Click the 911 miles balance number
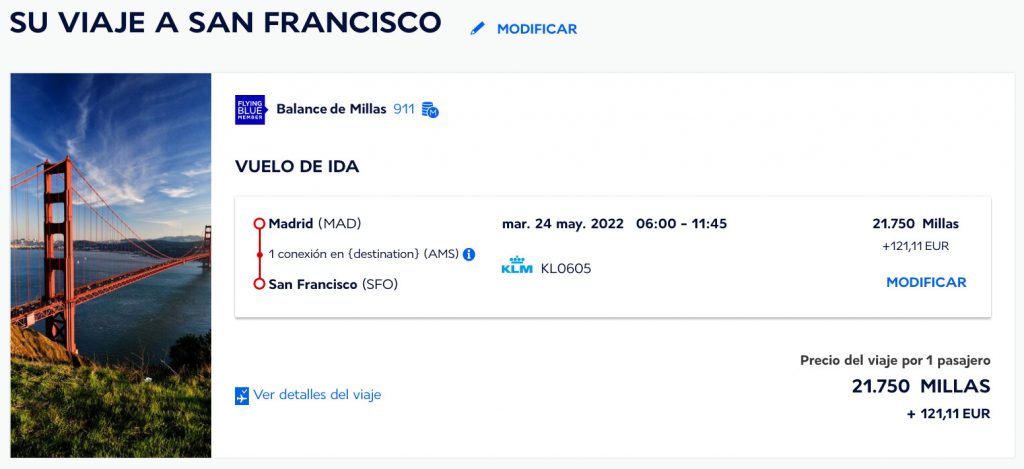This screenshot has width=1024, height=469. coord(404,109)
